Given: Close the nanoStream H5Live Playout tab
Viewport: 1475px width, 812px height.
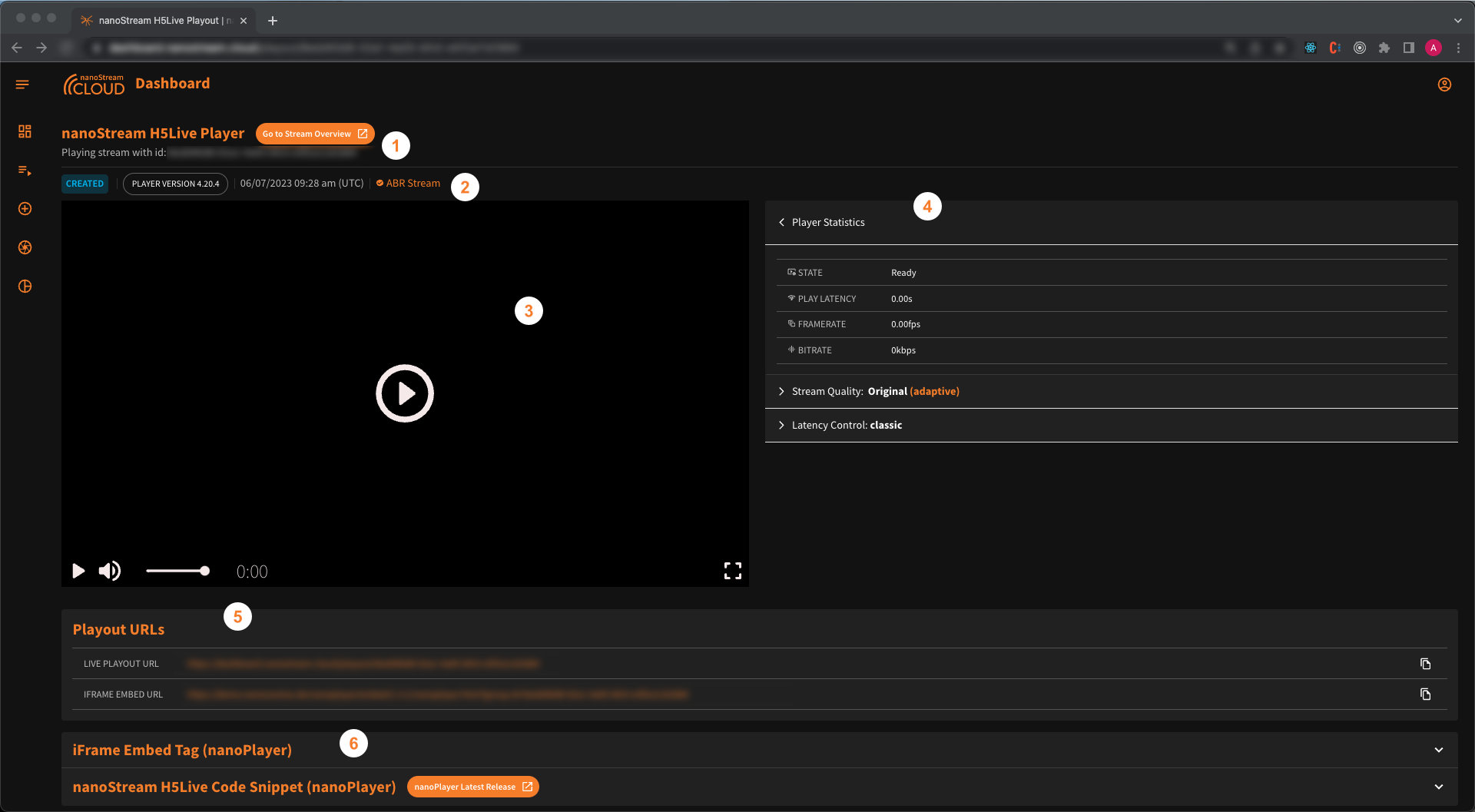Looking at the screenshot, I should 244,21.
